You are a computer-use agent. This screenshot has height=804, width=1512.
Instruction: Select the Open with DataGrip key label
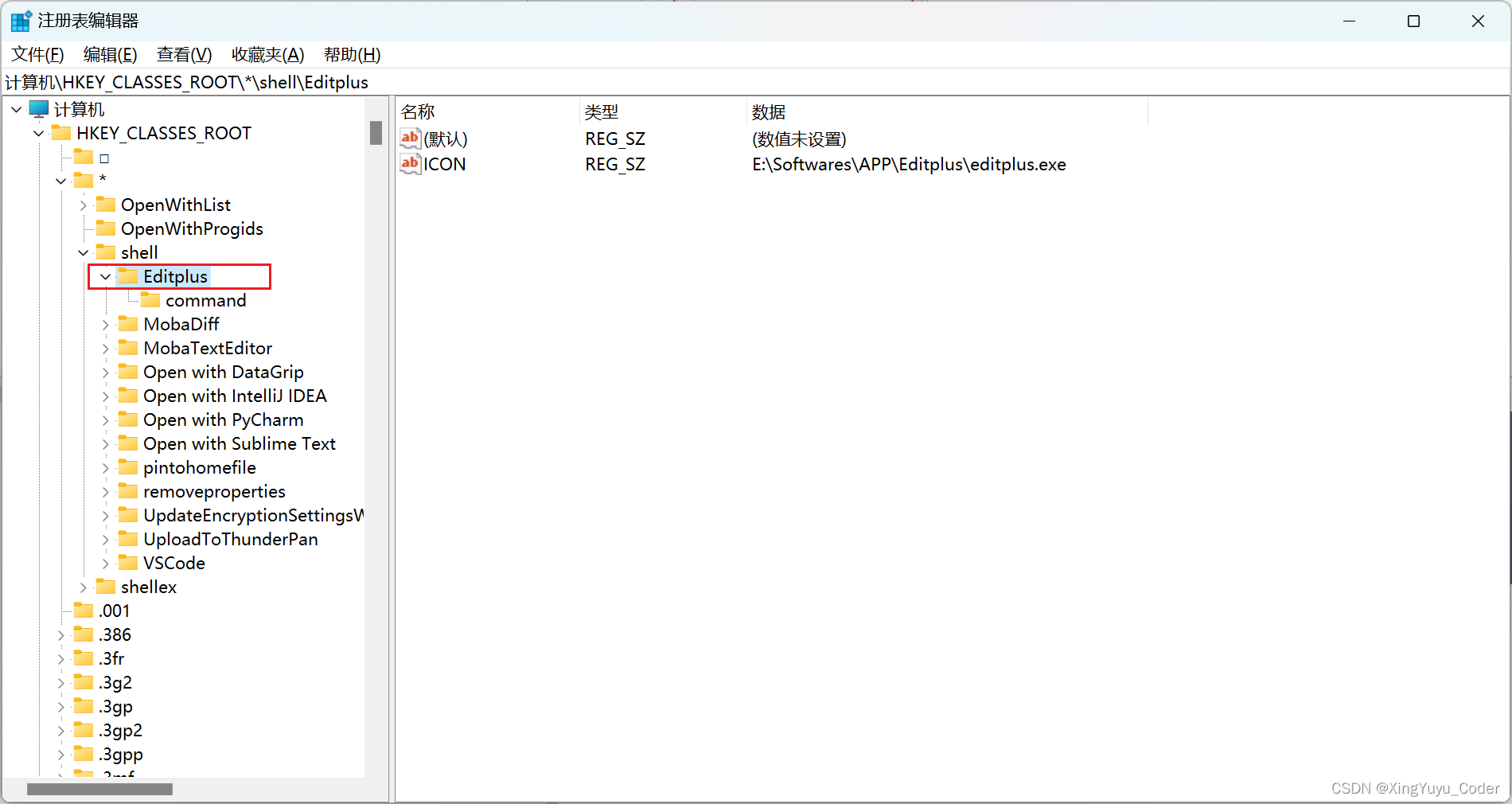point(224,373)
